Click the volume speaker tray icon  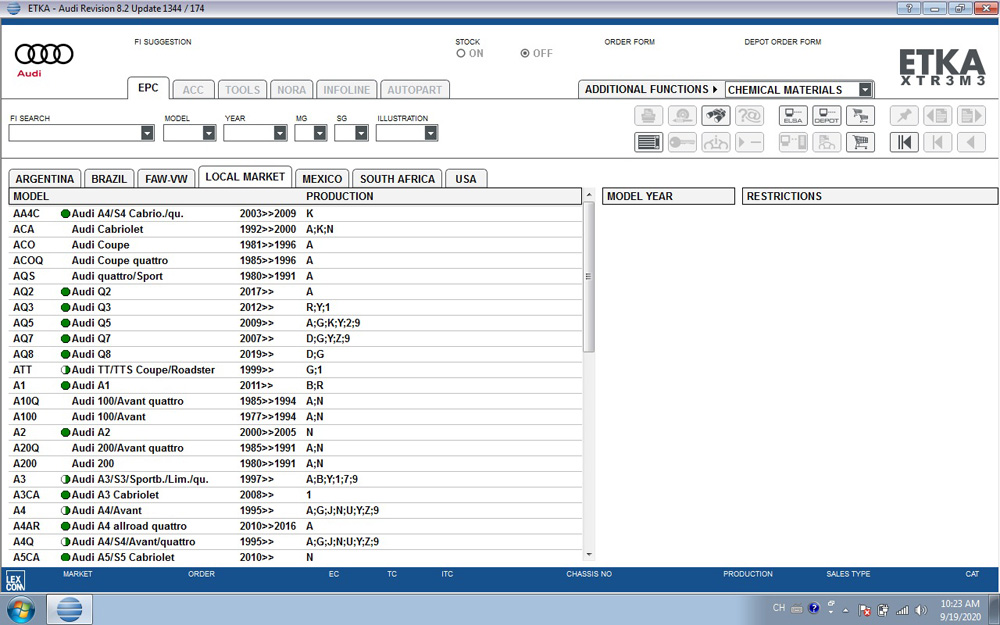(921, 610)
